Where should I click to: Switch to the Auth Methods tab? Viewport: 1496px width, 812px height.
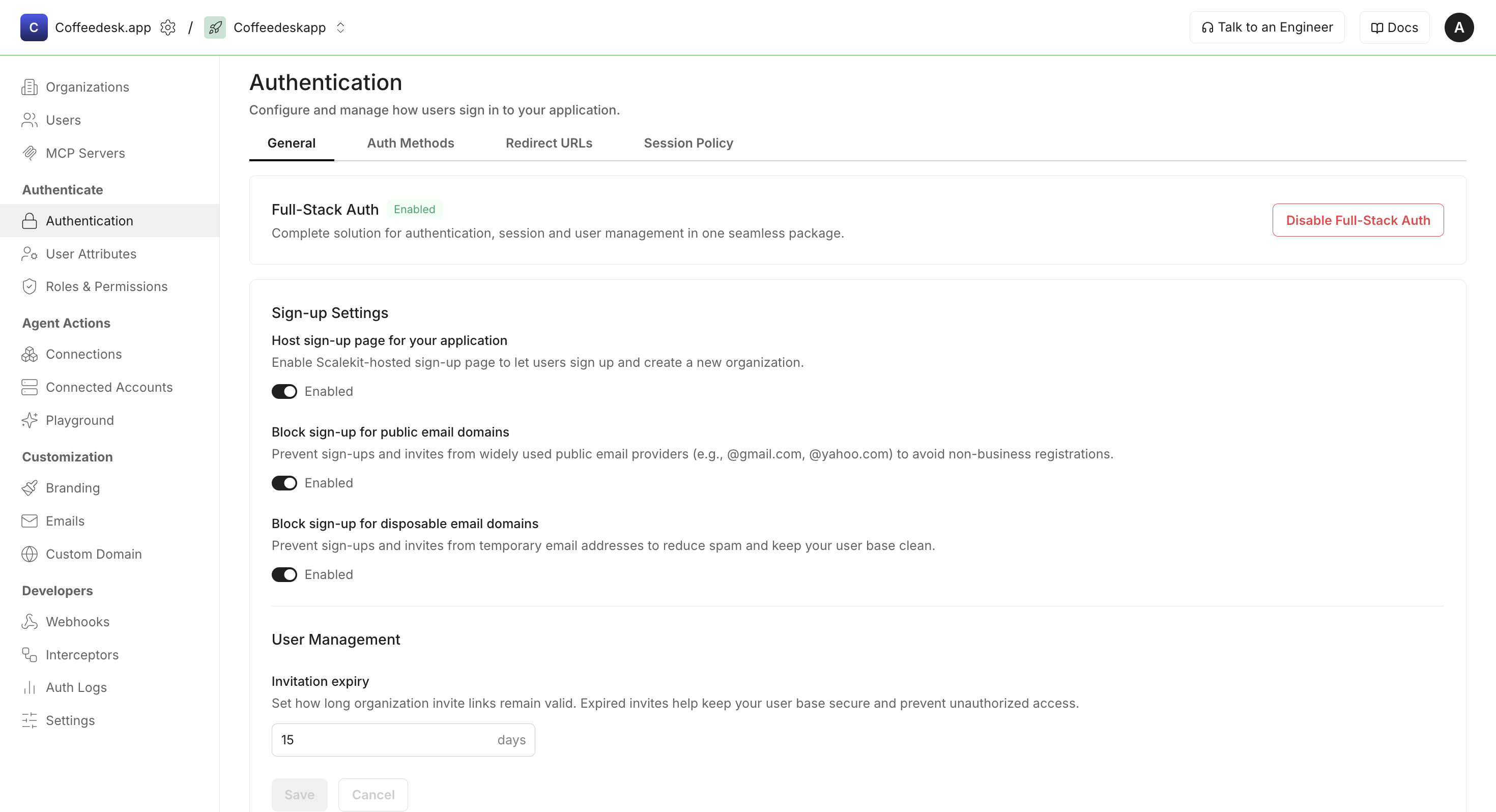pos(410,143)
